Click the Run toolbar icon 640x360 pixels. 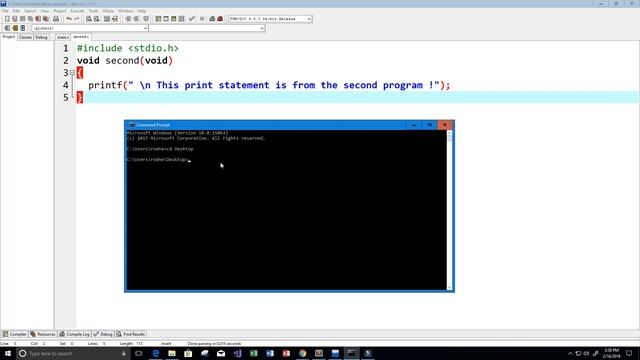pyautogui.click(x=166, y=19)
